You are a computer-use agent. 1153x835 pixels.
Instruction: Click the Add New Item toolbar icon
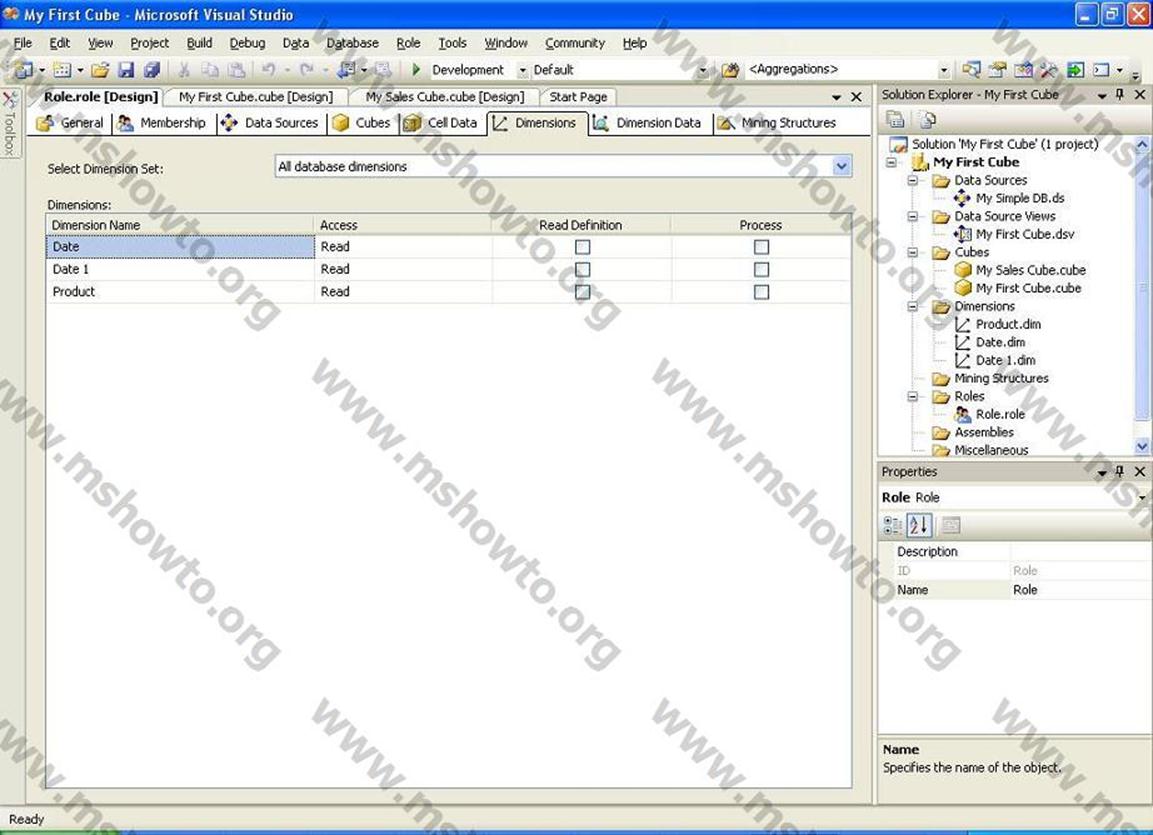point(62,70)
